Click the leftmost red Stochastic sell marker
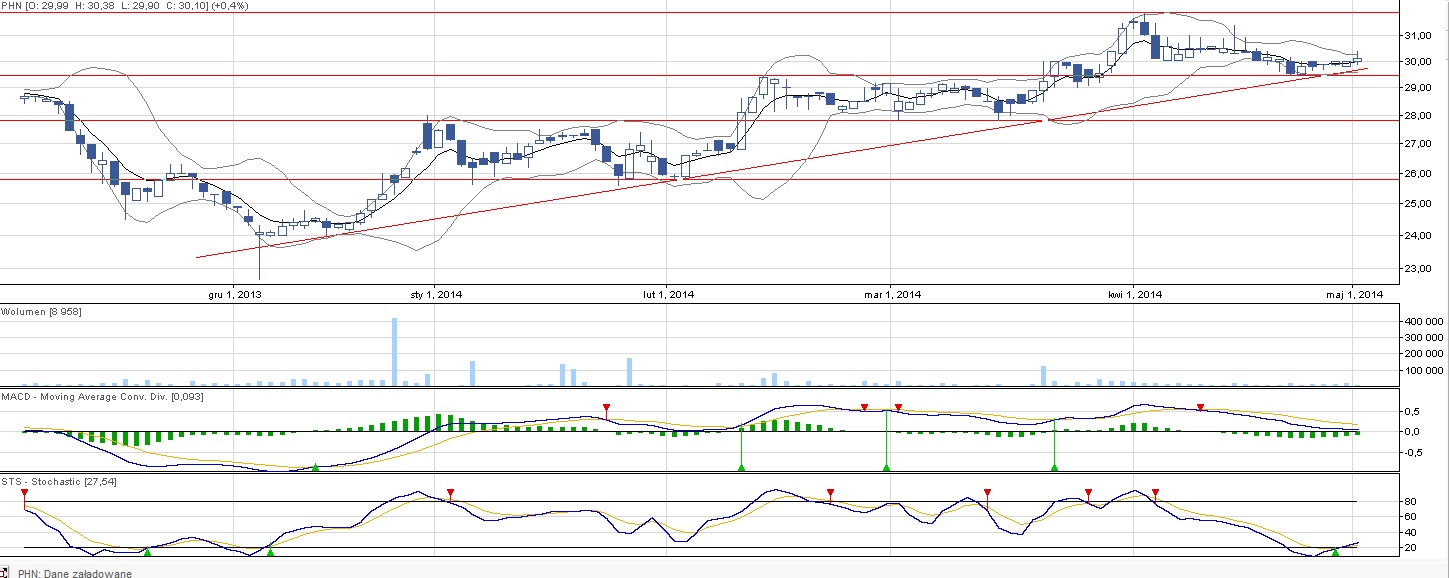The height and width of the screenshot is (578, 1449). (x=24, y=493)
